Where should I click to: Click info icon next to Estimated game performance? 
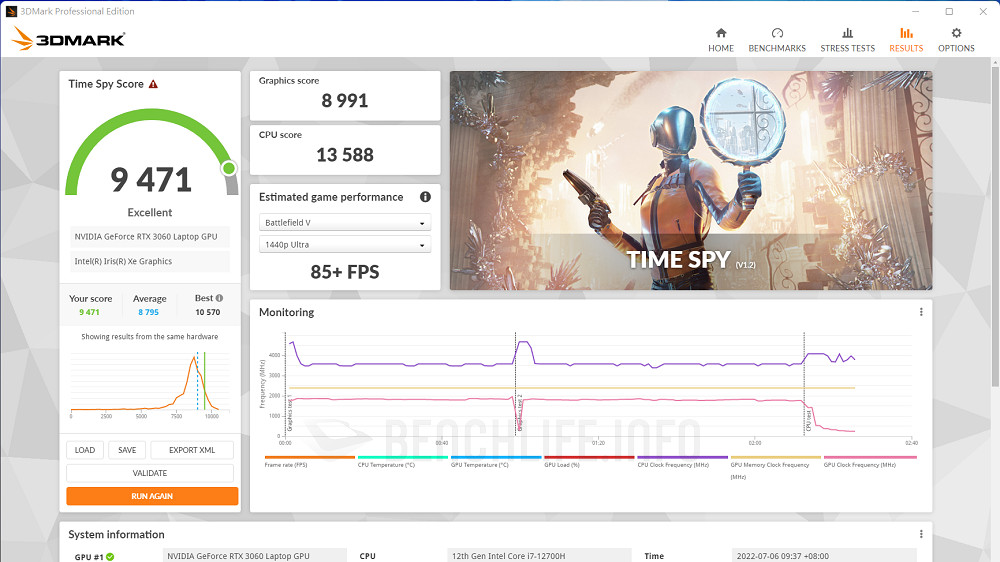[425, 197]
